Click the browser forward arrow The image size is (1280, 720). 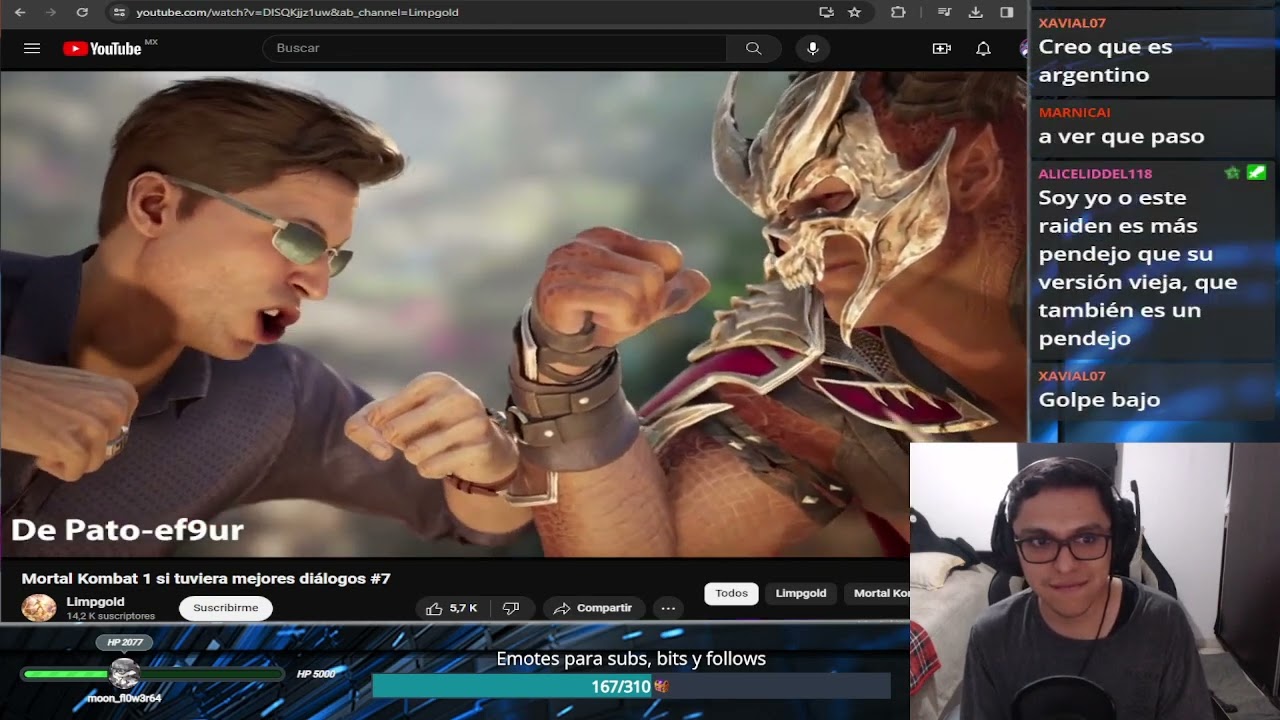click(x=50, y=12)
